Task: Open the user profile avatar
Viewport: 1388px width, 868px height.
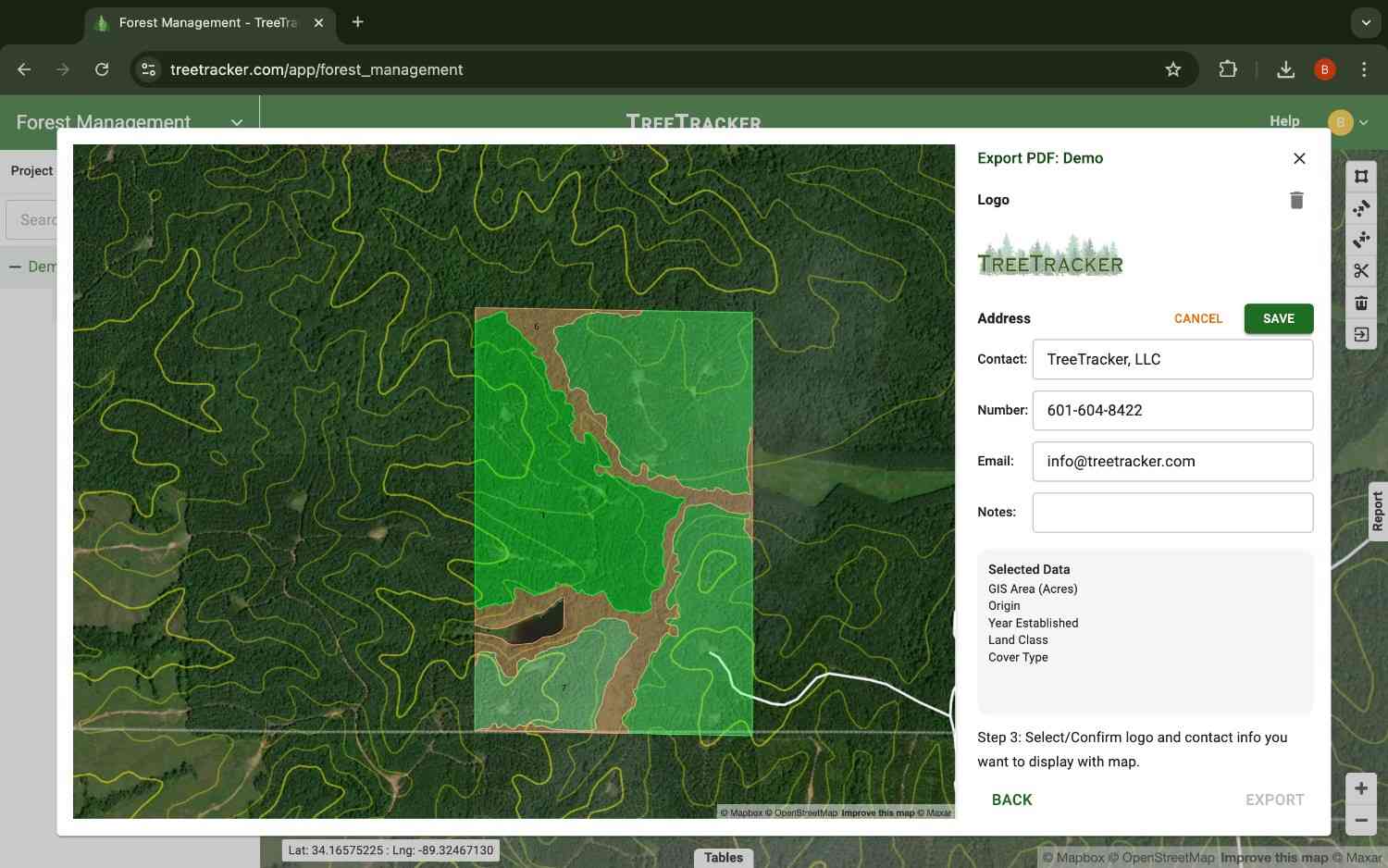Action: point(1340,121)
